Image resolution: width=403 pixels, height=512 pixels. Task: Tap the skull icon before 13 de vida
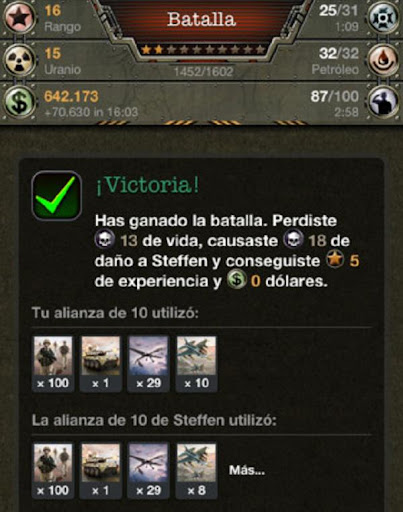click(x=105, y=239)
